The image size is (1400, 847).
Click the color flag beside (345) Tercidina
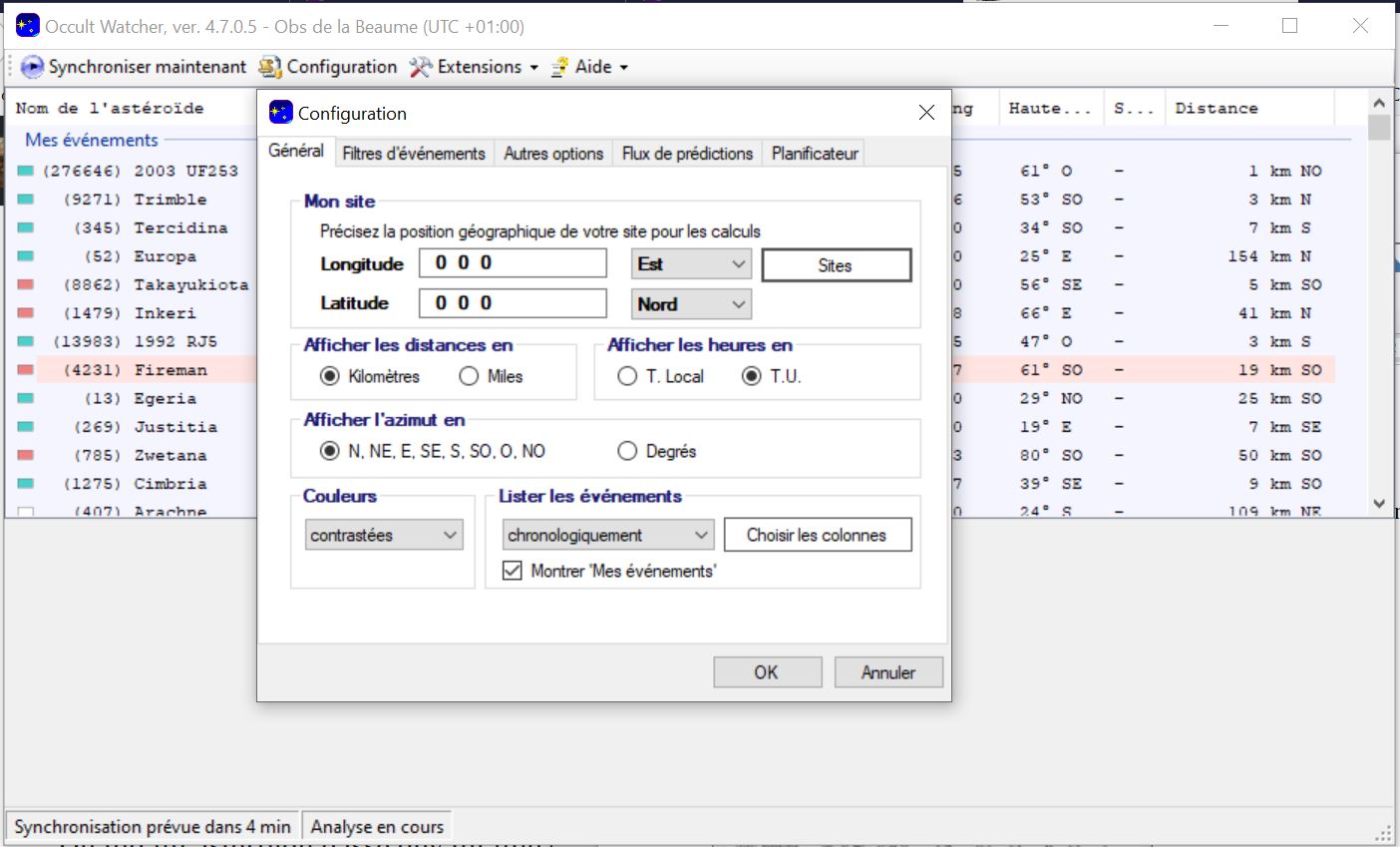[x=26, y=228]
